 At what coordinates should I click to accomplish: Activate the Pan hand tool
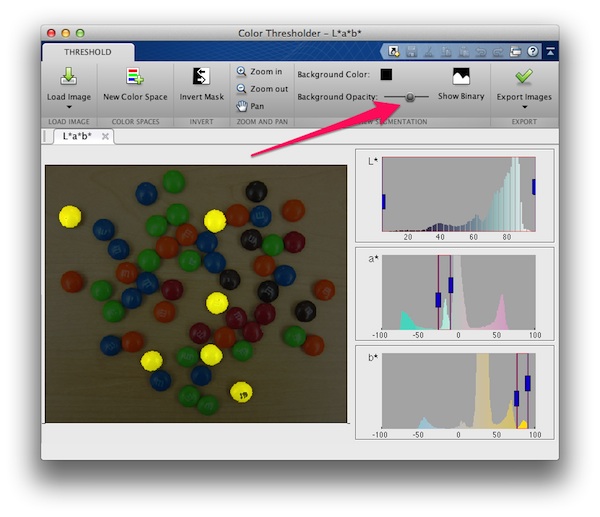pos(252,106)
